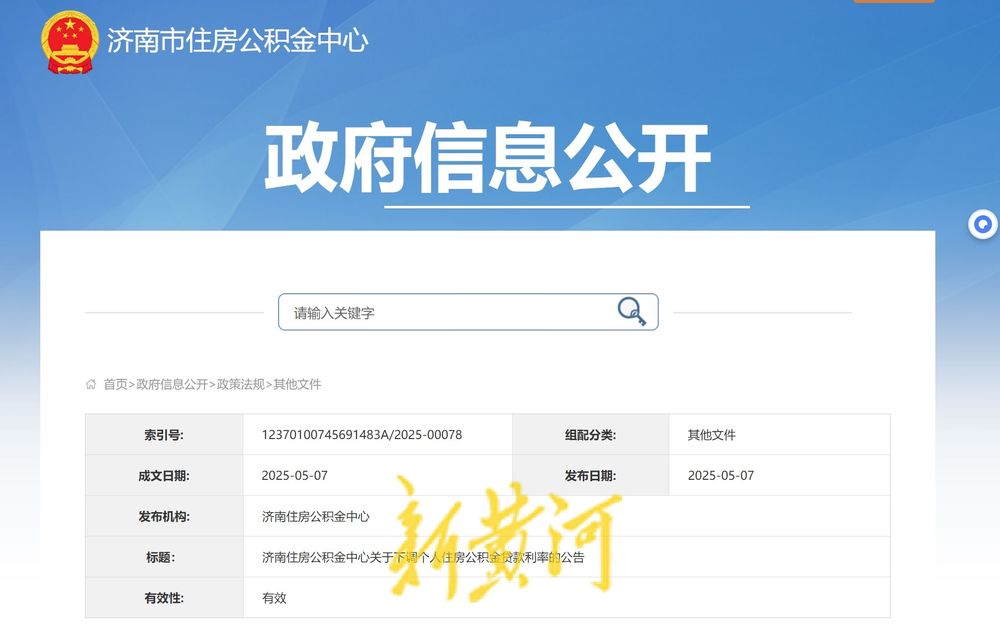Click the 组配分类 label cell
The height and width of the screenshot is (625, 1000).
point(591,435)
